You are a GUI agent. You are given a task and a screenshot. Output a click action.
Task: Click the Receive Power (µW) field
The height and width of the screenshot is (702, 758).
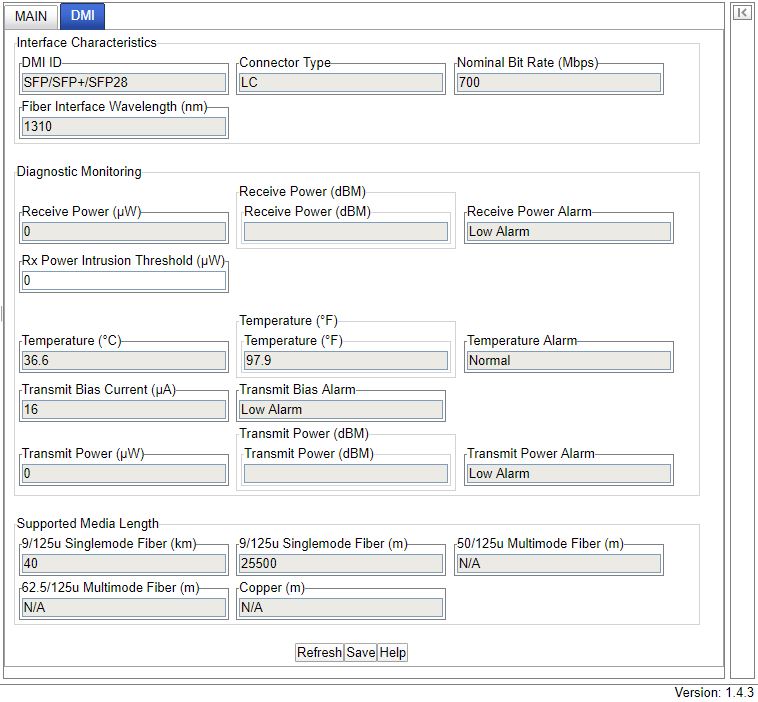tap(124, 232)
